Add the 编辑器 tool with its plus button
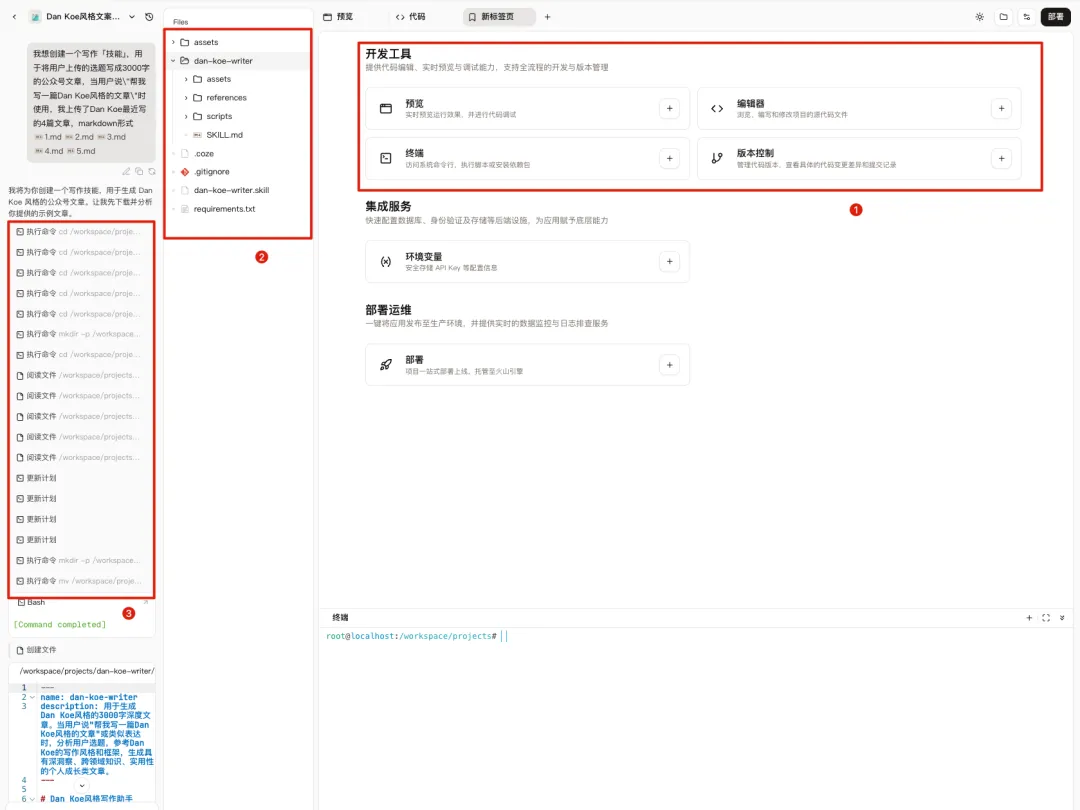1080x810 pixels. 1000,108
